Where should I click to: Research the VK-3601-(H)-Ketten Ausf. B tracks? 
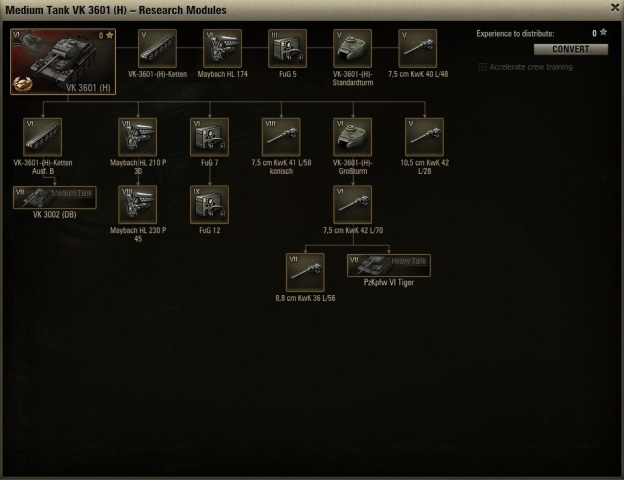(x=43, y=137)
